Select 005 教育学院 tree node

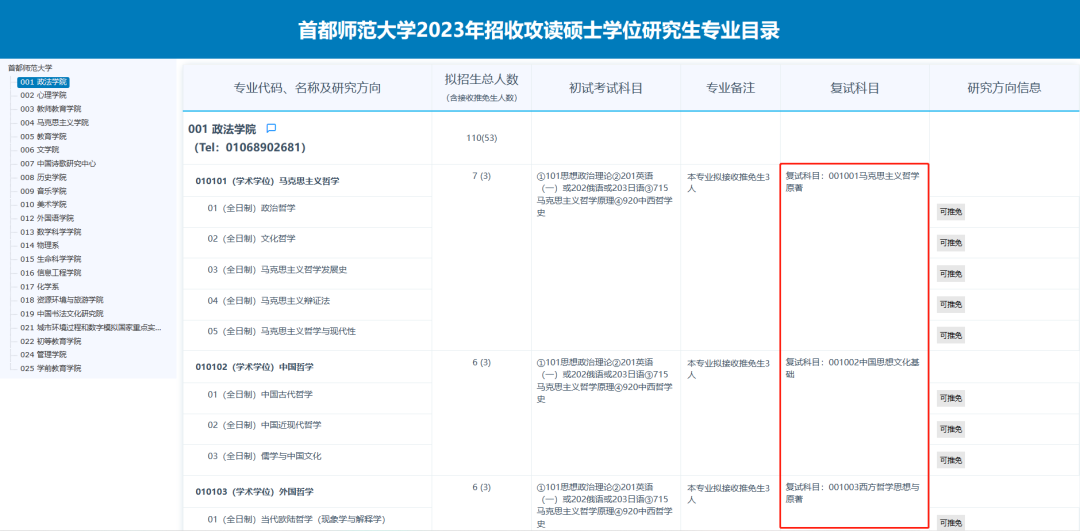click(43, 136)
